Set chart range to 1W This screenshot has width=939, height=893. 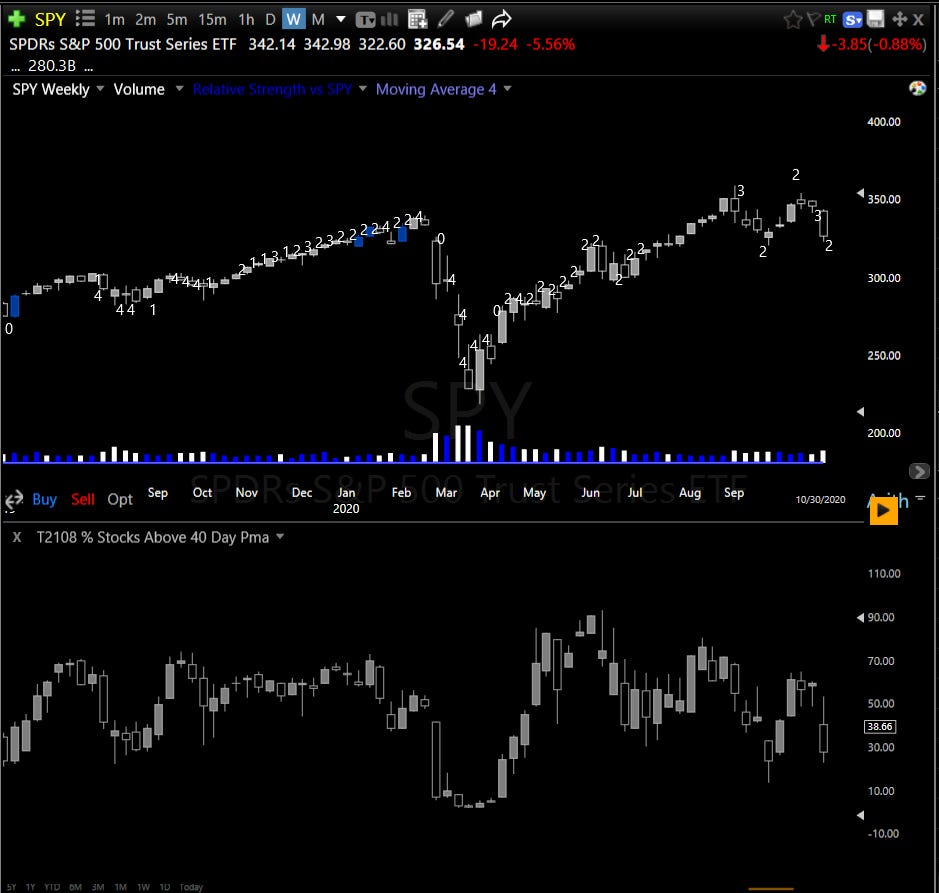[x=143, y=887]
